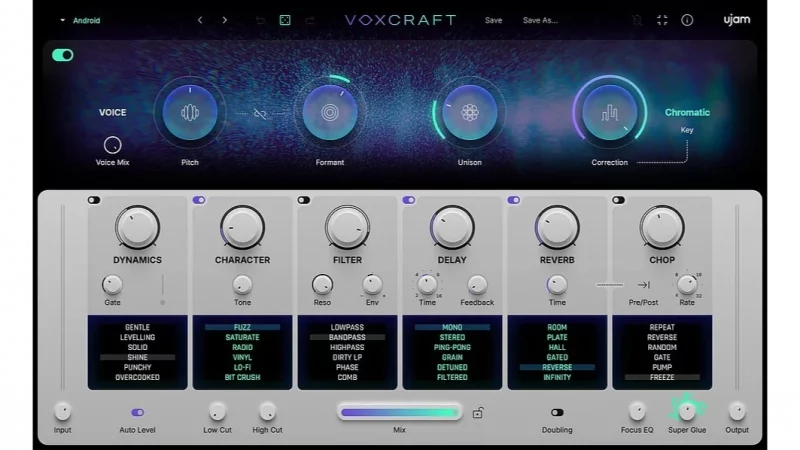Select the FREEZE chop mode
Image resolution: width=800 pixels, height=450 pixels.
click(662, 378)
